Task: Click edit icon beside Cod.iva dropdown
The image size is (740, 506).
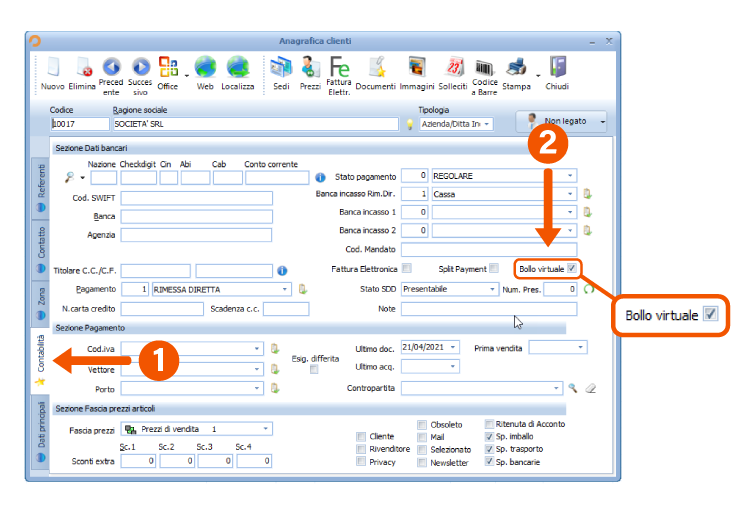Action: pyautogui.click(x=275, y=349)
